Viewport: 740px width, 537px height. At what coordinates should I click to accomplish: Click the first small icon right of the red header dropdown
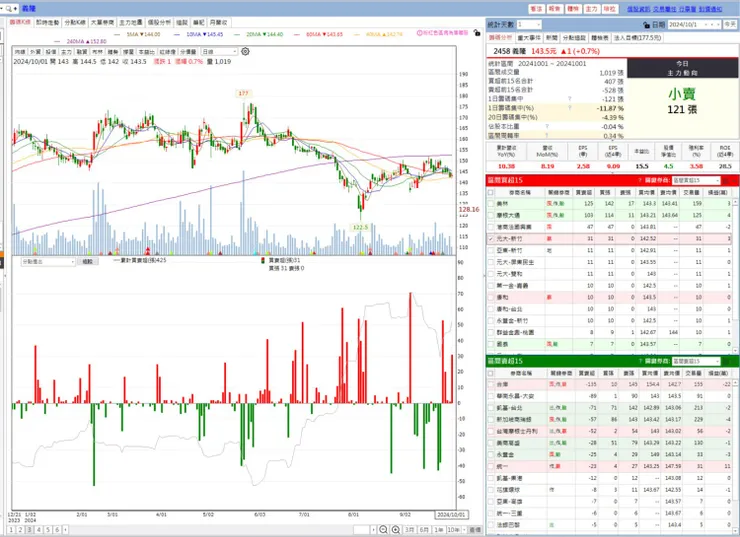tap(726, 180)
